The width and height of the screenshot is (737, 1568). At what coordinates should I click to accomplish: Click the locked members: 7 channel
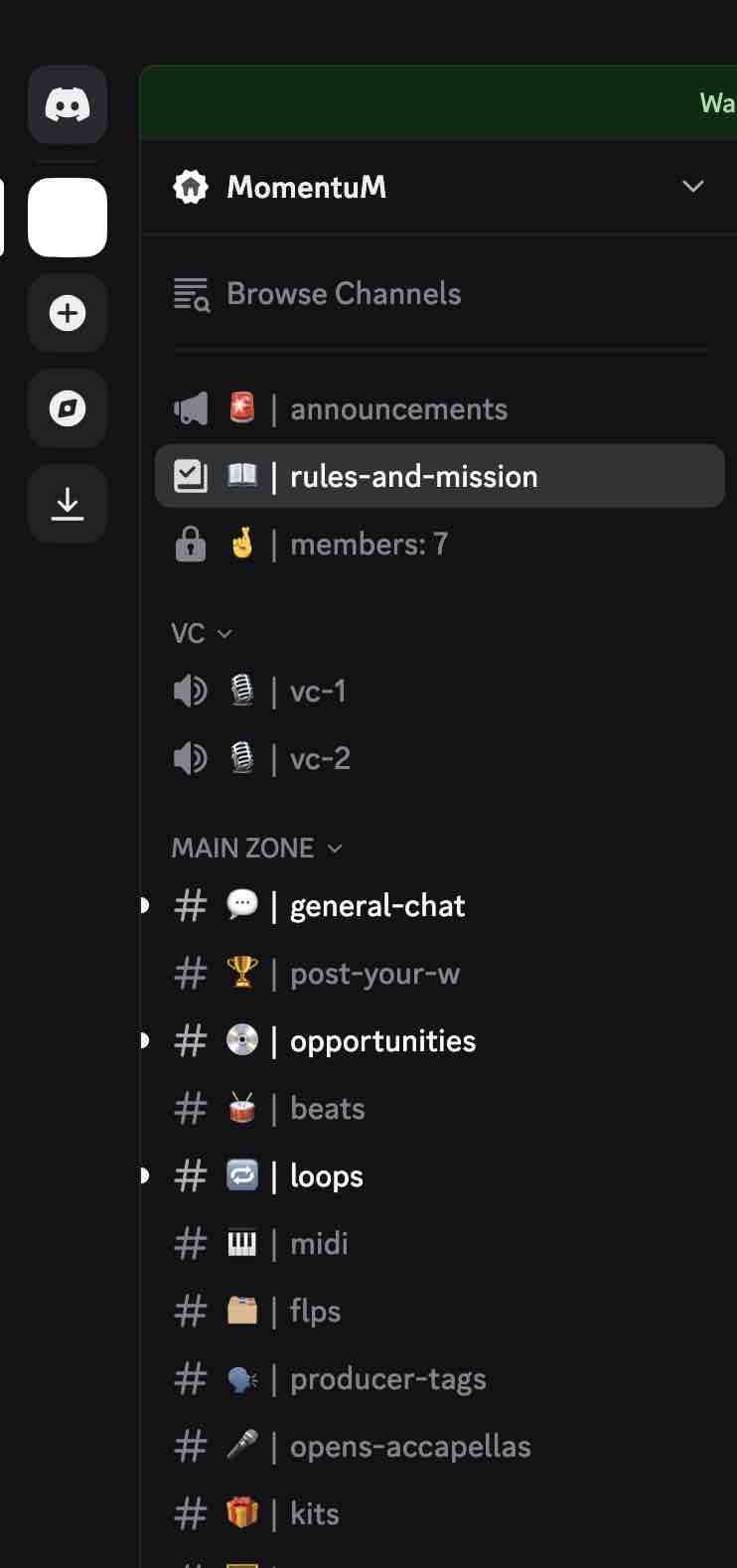(368, 545)
